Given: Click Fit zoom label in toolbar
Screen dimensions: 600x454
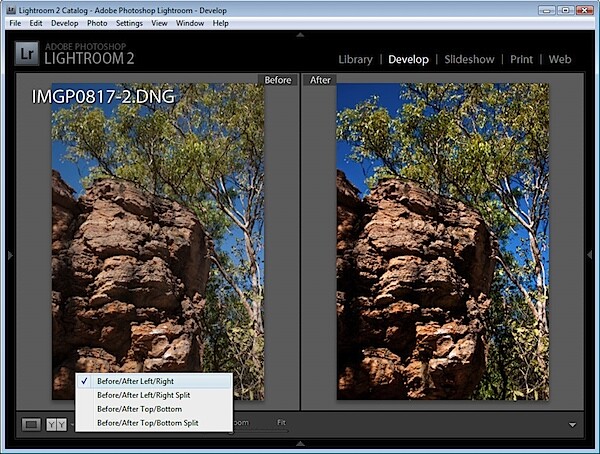Looking at the screenshot, I should click(281, 422).
